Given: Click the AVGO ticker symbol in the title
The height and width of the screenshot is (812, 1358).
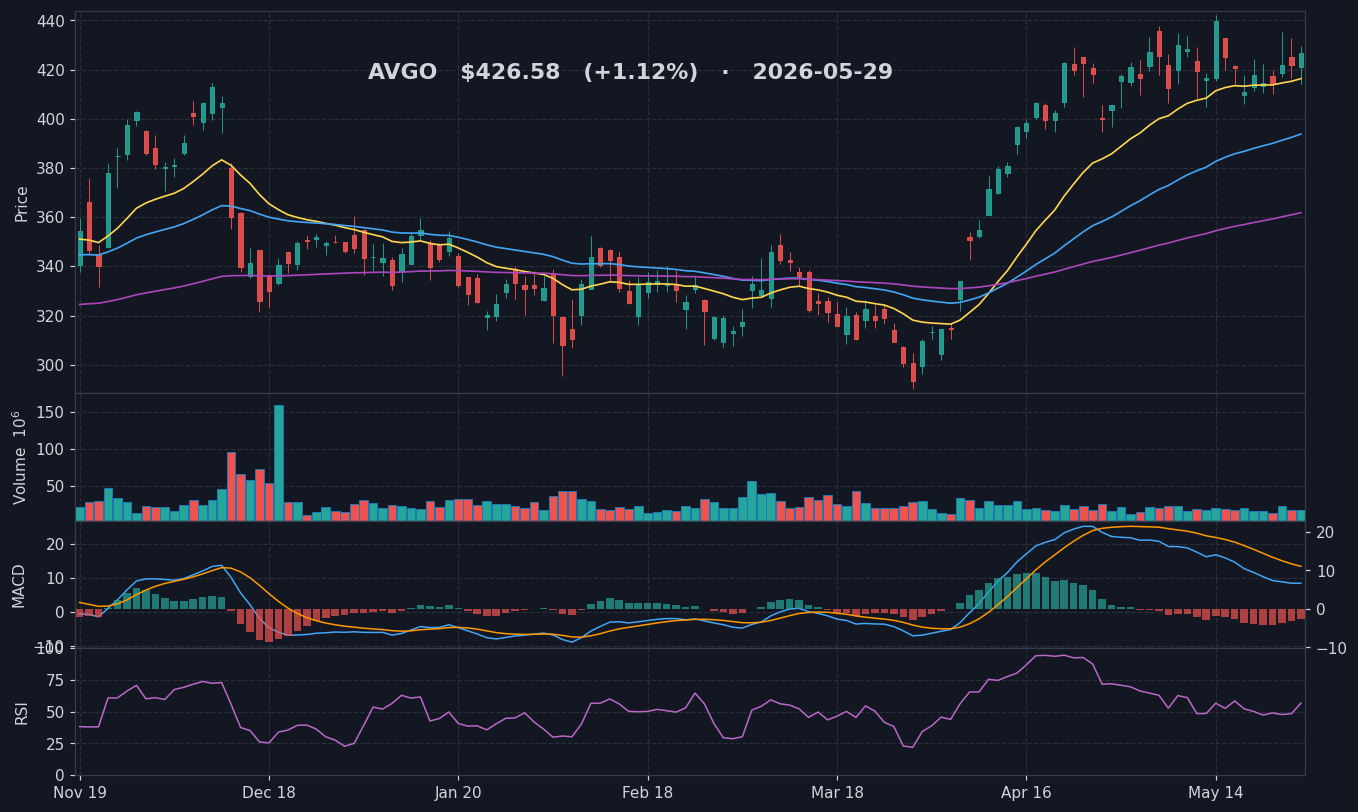Looking at the screenshot, I should (x=402, y=73).
